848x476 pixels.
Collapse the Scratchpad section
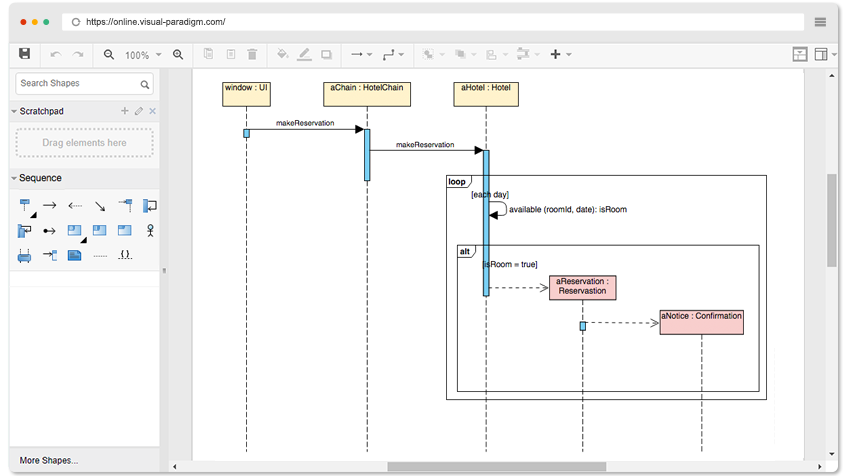tap(14, 111)
